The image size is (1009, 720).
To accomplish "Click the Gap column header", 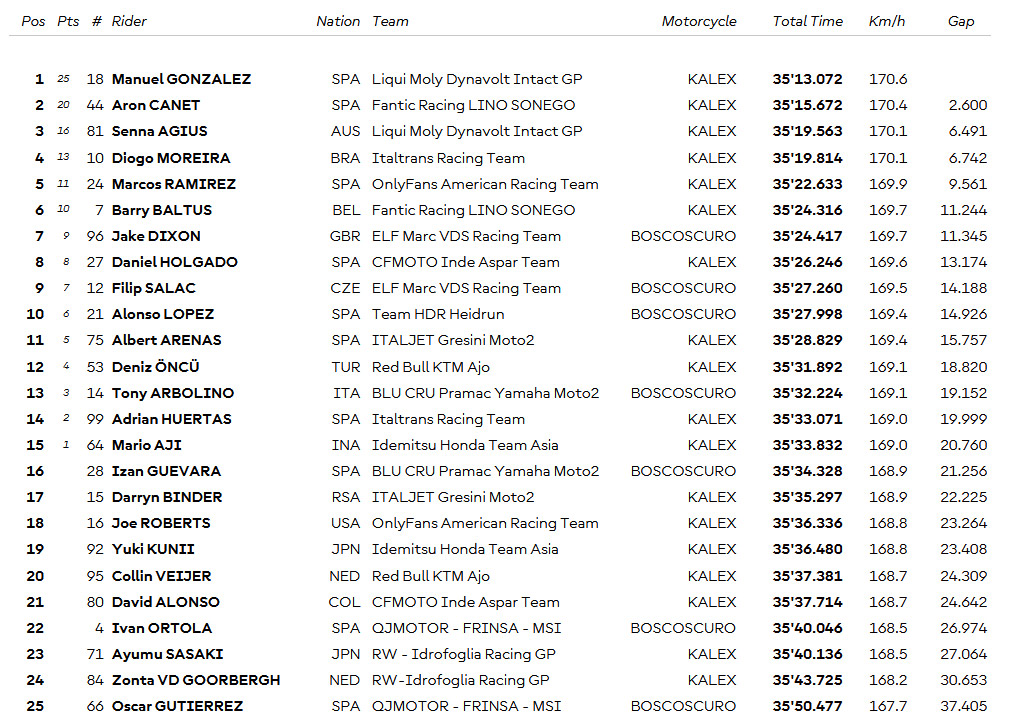I will click(961, 21).
